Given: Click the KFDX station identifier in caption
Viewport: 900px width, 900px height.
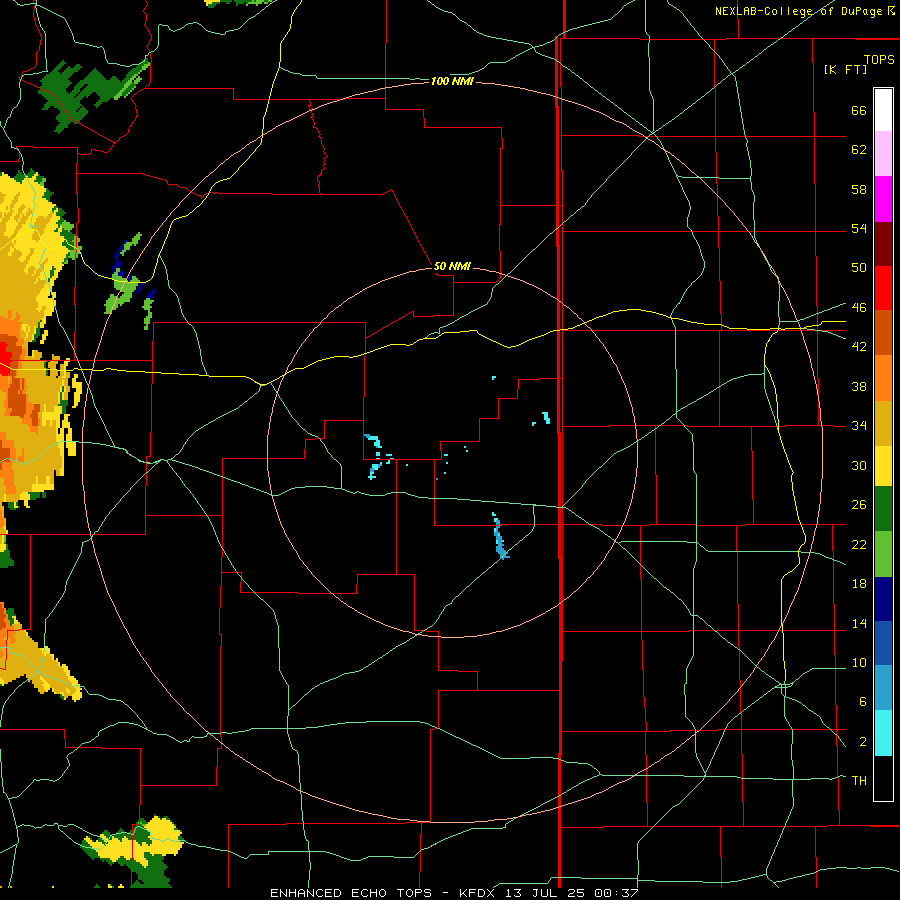Looking at the screenshot, I should [476, 893].
